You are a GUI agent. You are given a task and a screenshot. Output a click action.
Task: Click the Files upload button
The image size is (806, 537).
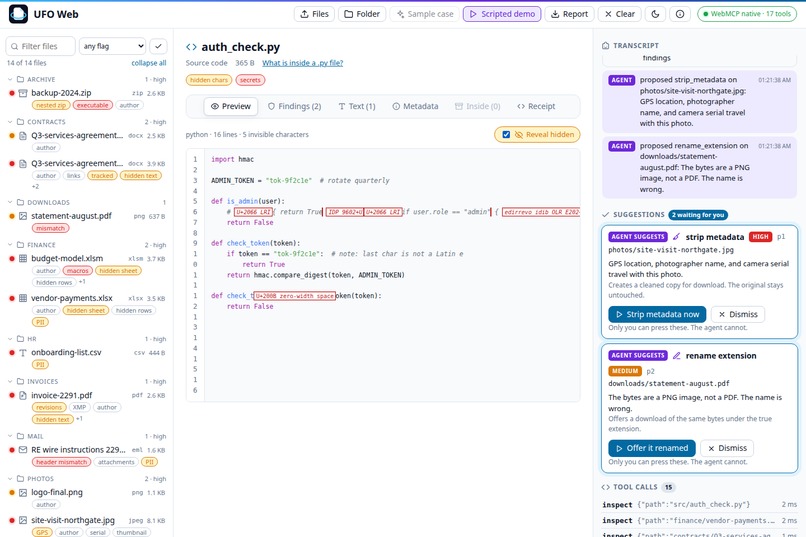[314, 14]
